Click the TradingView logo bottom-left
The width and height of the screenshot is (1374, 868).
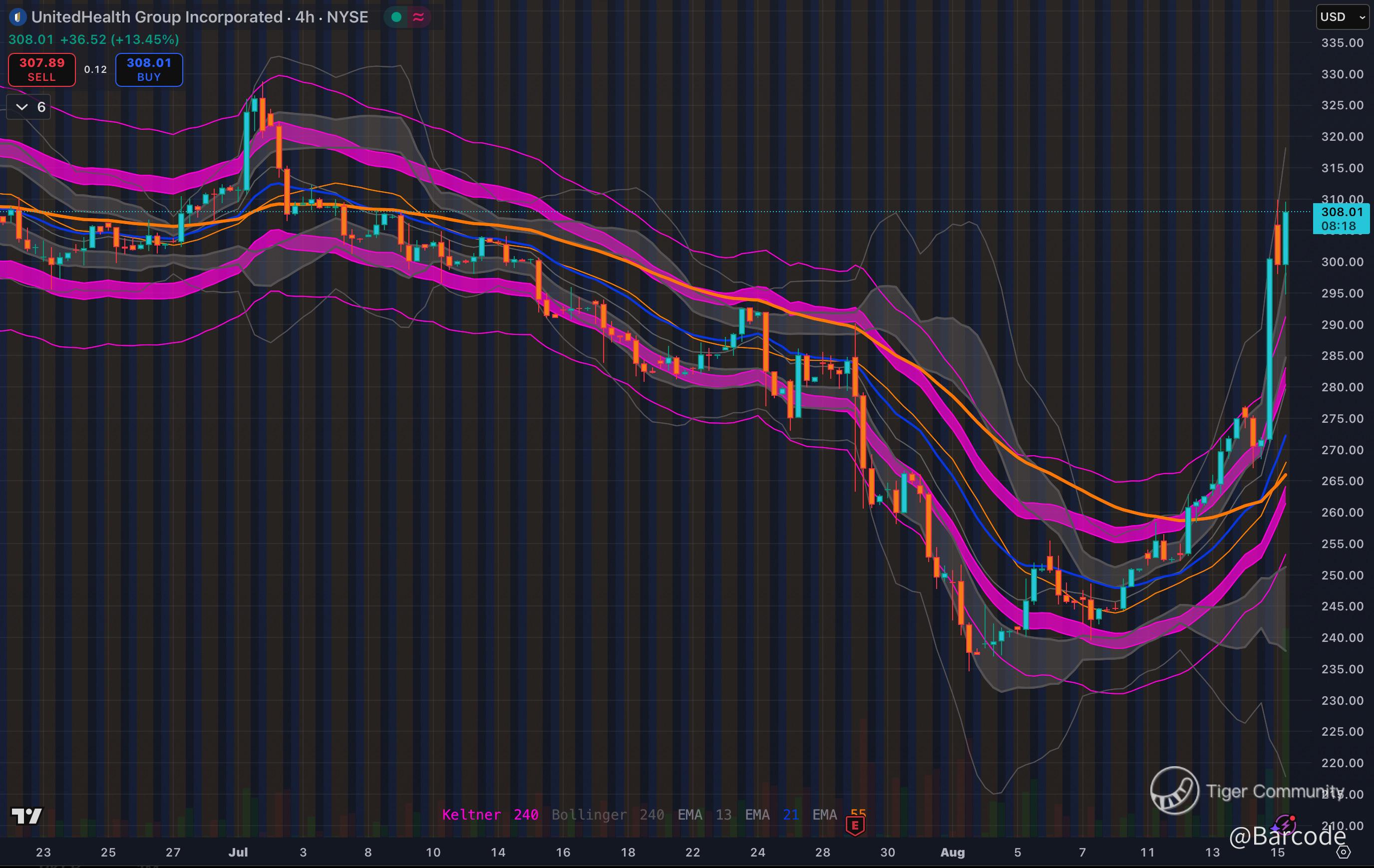[26, 816]
